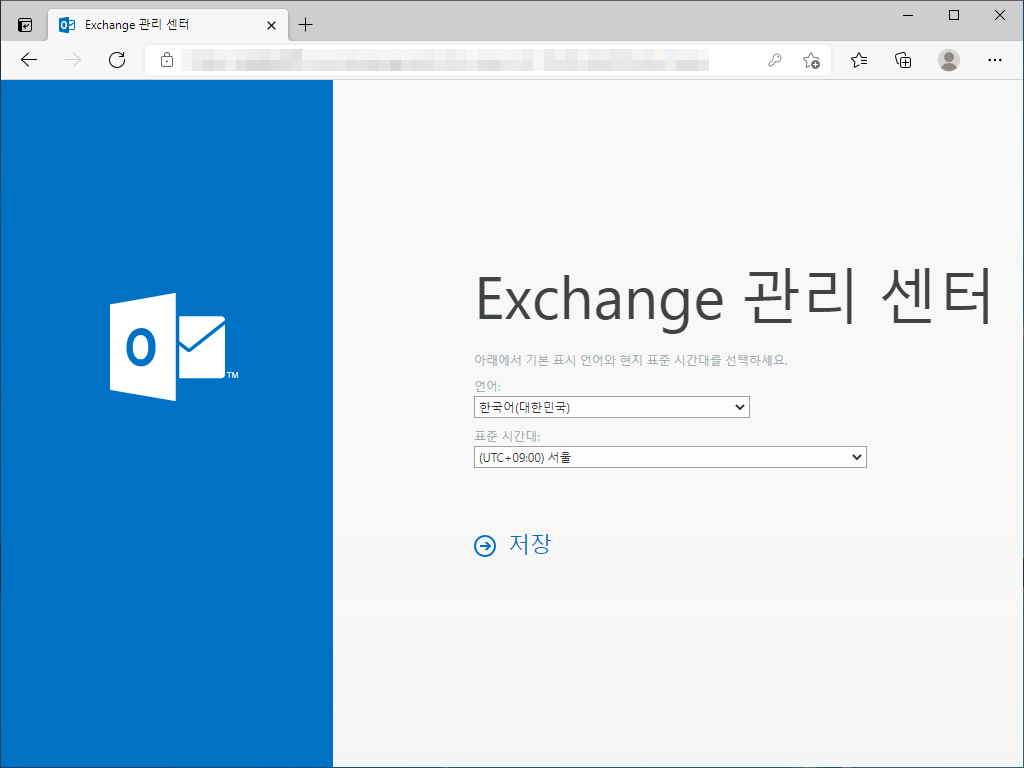
Task: Click the lock site-info icon
Action: click(167, 60)
